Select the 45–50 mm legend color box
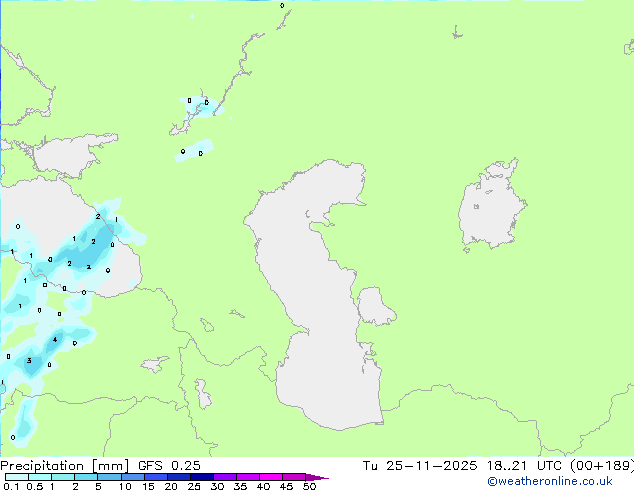 (x=294, y=477)
